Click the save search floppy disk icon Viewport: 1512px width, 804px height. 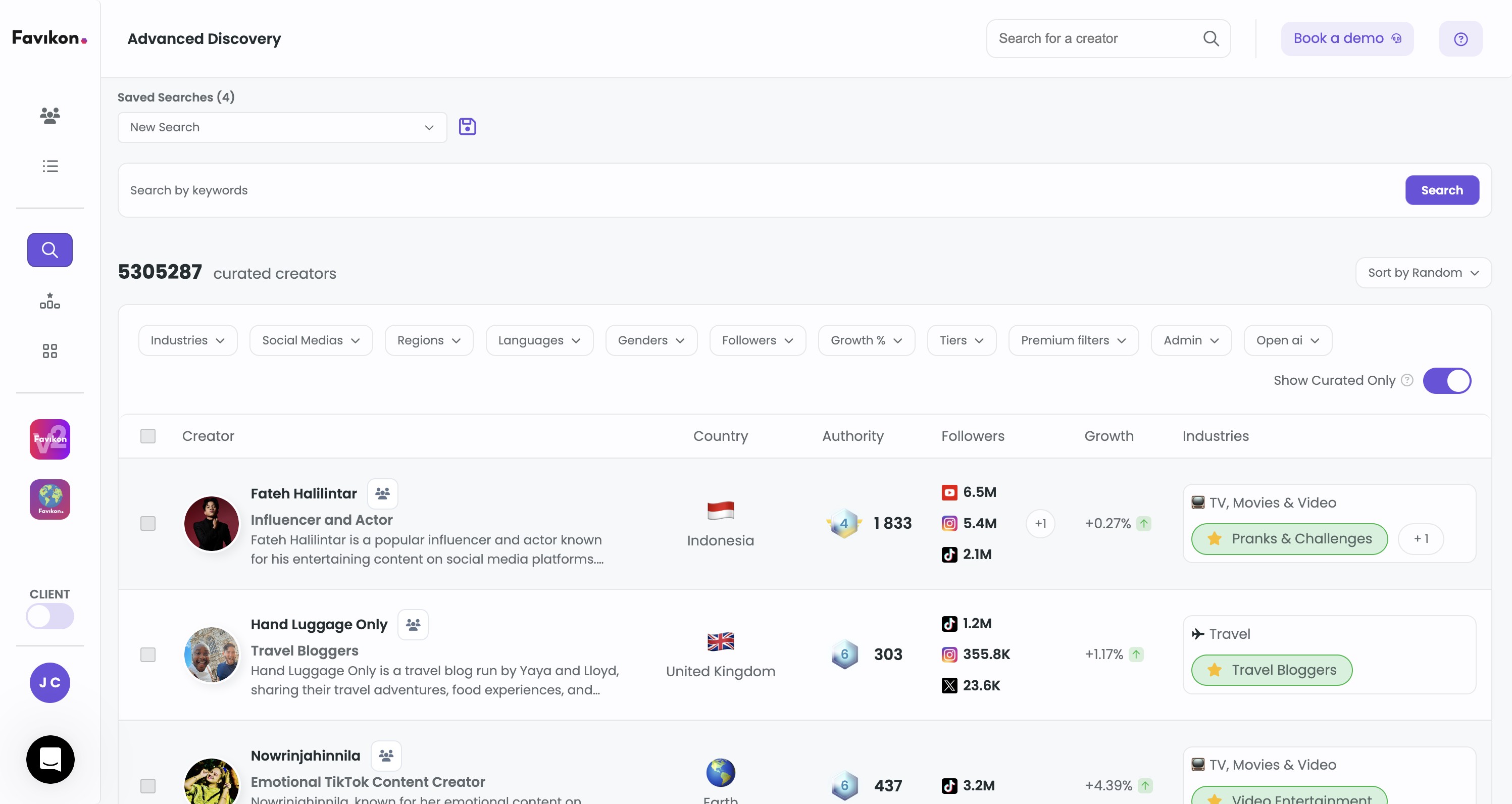(x=467, y=127)
